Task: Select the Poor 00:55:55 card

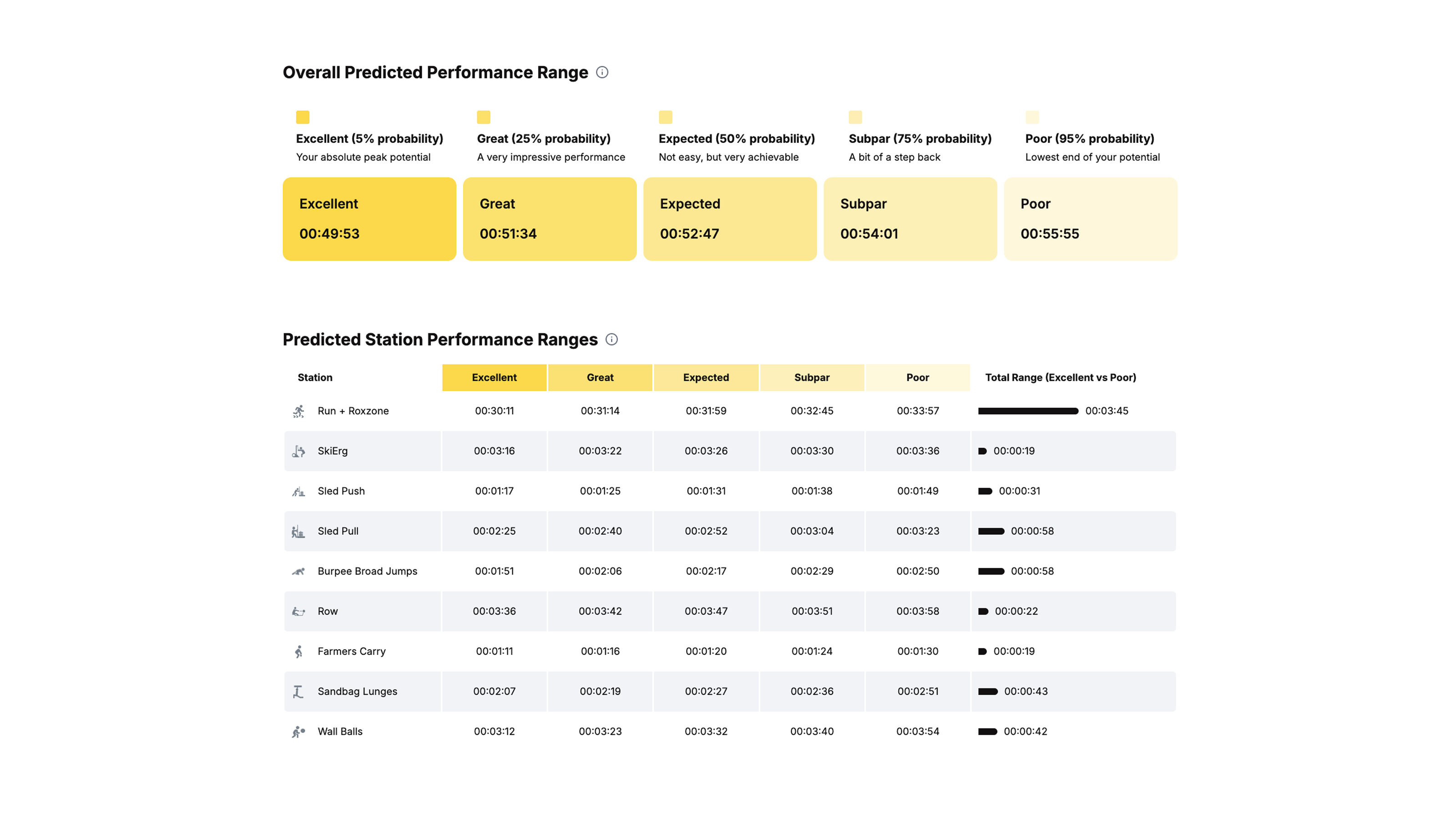Action: coord(1090,219)
